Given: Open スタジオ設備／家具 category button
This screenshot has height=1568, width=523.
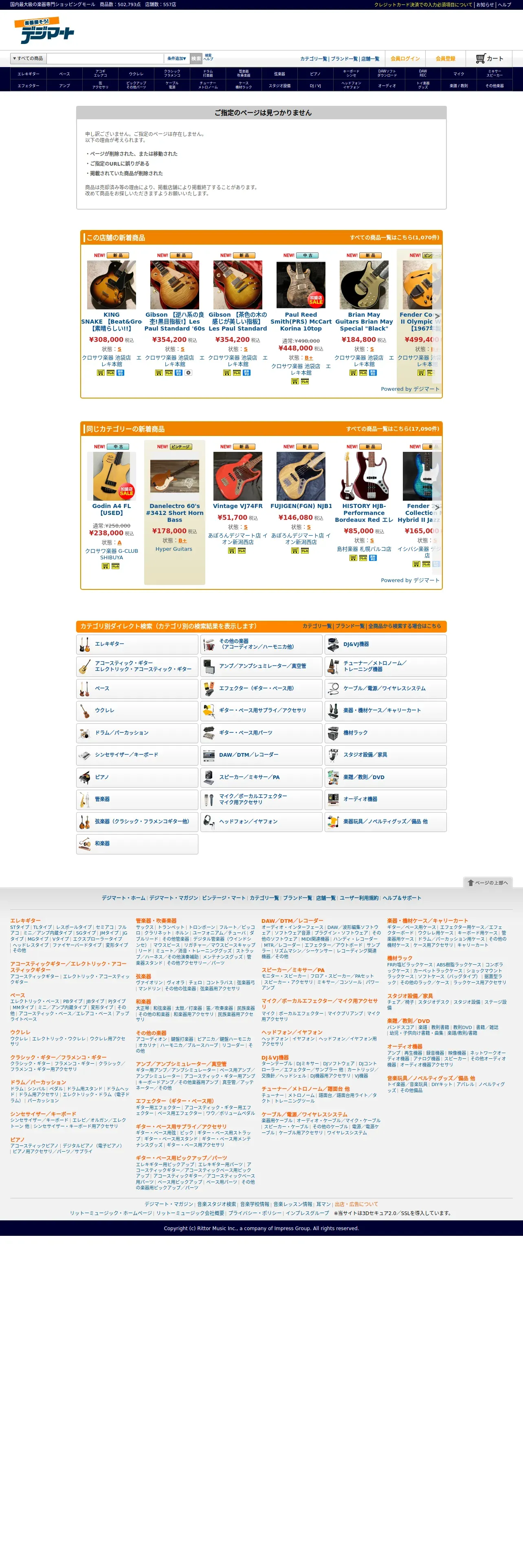Looking at the screenshot, I should point(385,755).
